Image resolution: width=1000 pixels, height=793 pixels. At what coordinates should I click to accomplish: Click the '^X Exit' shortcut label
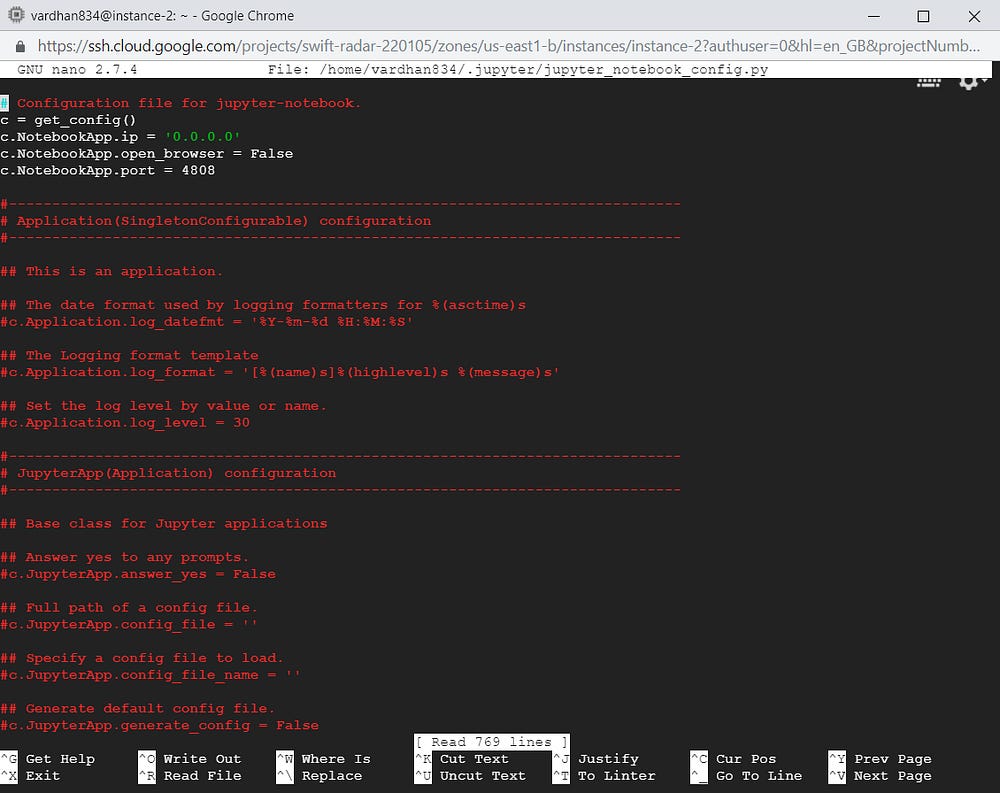click(30, 776)
